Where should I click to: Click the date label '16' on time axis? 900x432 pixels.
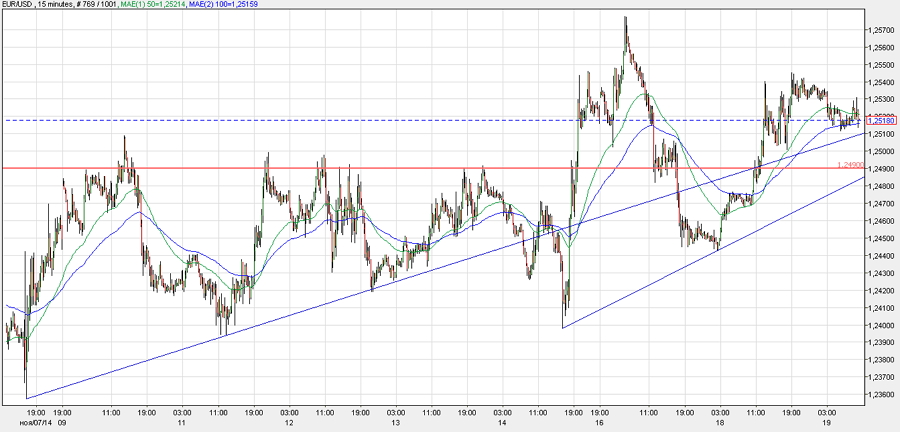tap(599, 422)
